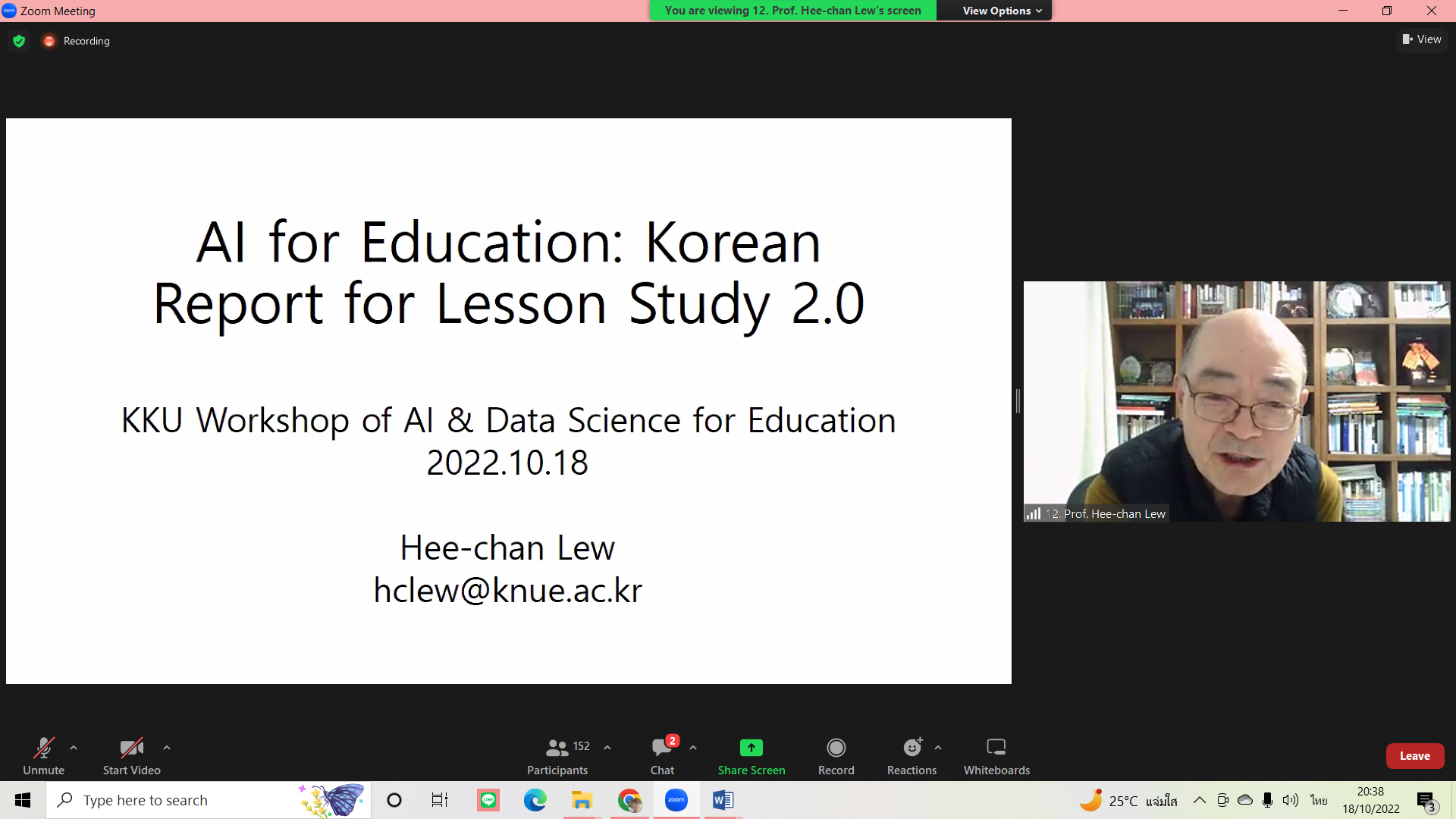Click the Recording indicator label
This screenshot has height=819, width=1456.
click(86, 41)
